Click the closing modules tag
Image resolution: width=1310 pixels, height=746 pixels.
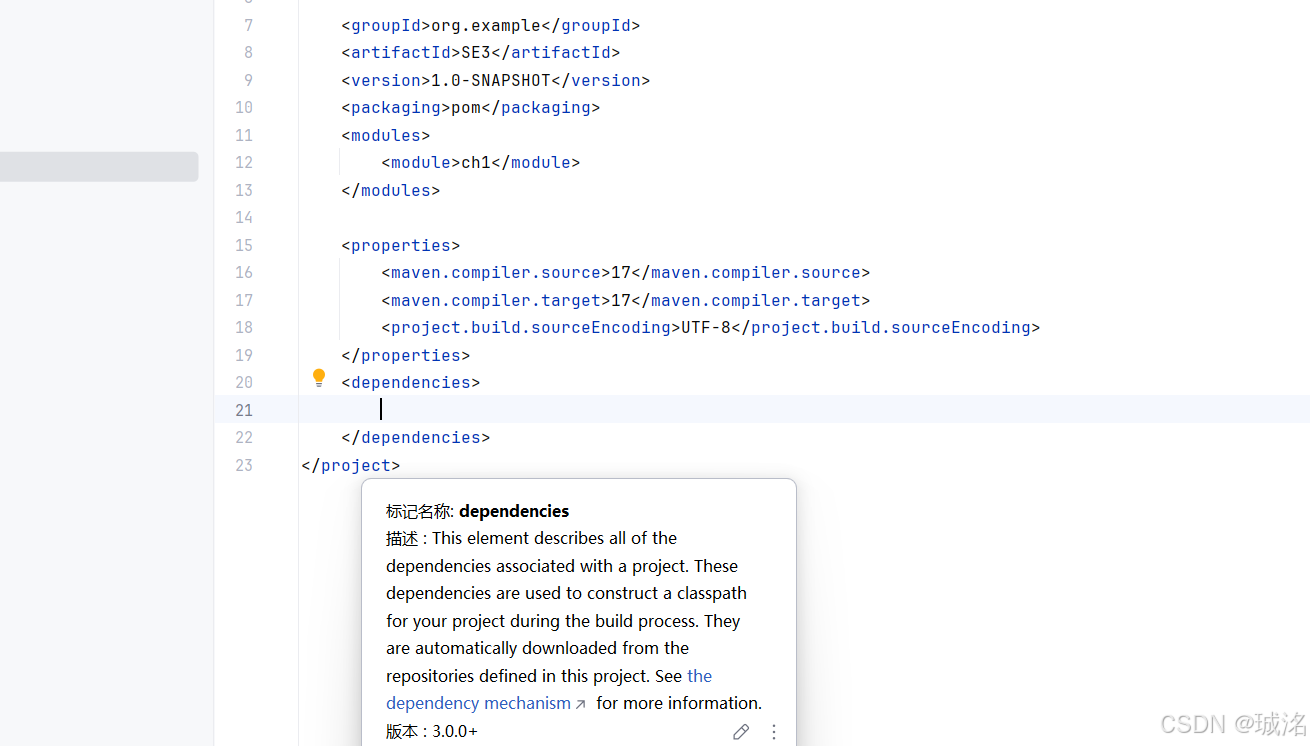pos(391,190)
